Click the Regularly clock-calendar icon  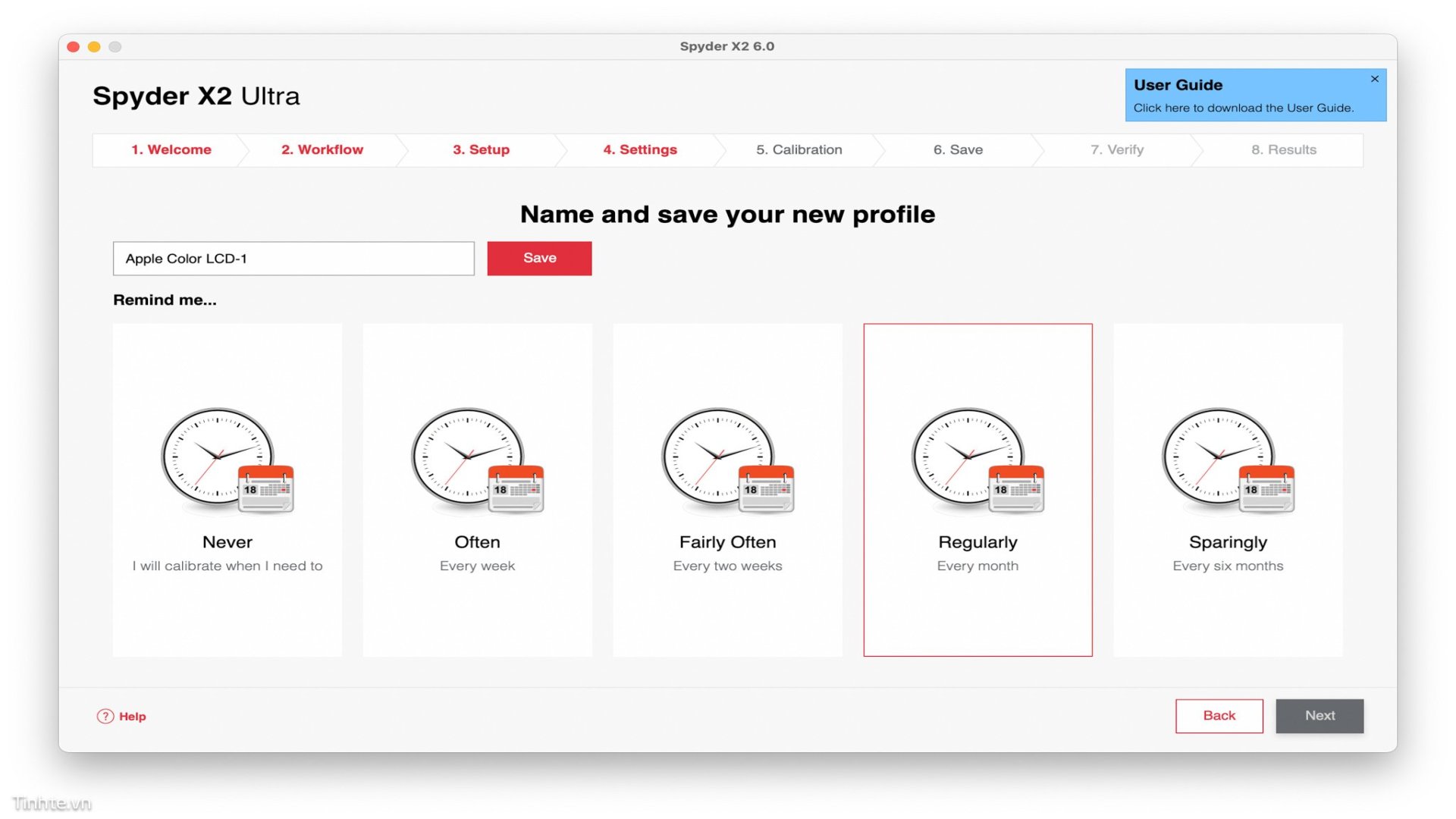click(978, 461)
